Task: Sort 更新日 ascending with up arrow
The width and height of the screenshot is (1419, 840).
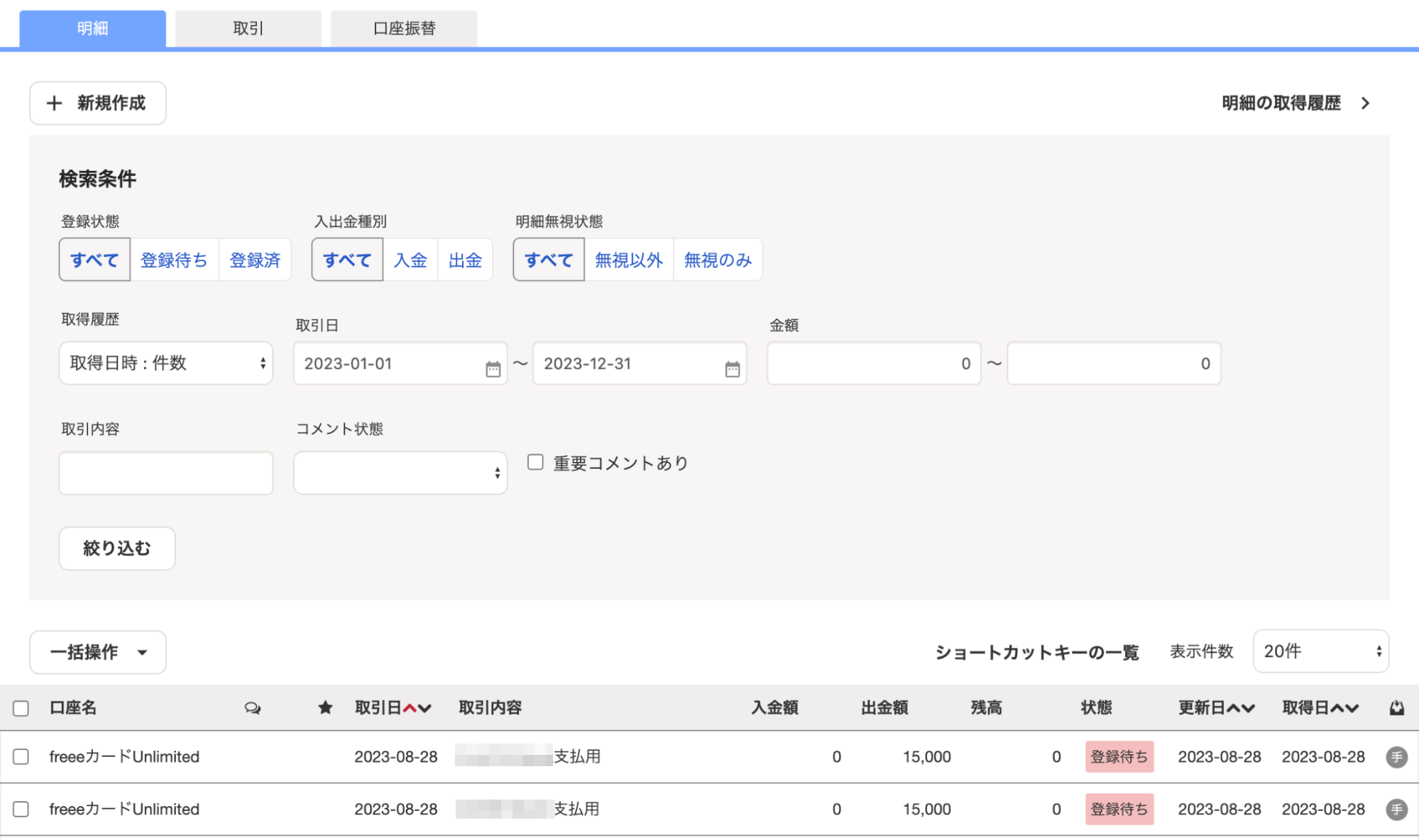Action: (1233, 708)
